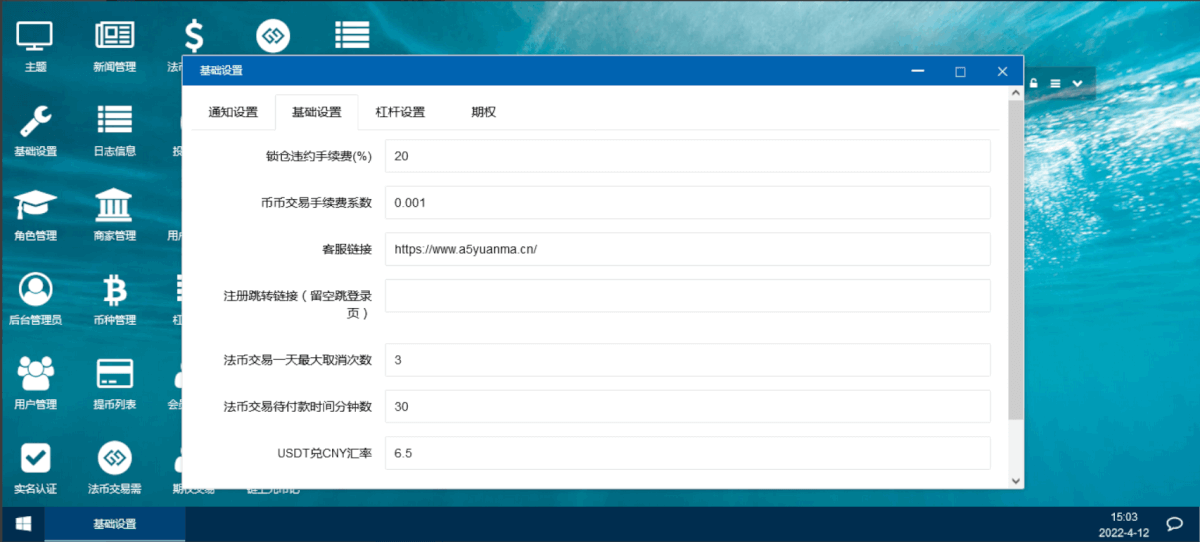The width and height of the screenshot is (1200, 542).
Task: Click the vertical scrollbar thumb
Action: point(1016,260)
